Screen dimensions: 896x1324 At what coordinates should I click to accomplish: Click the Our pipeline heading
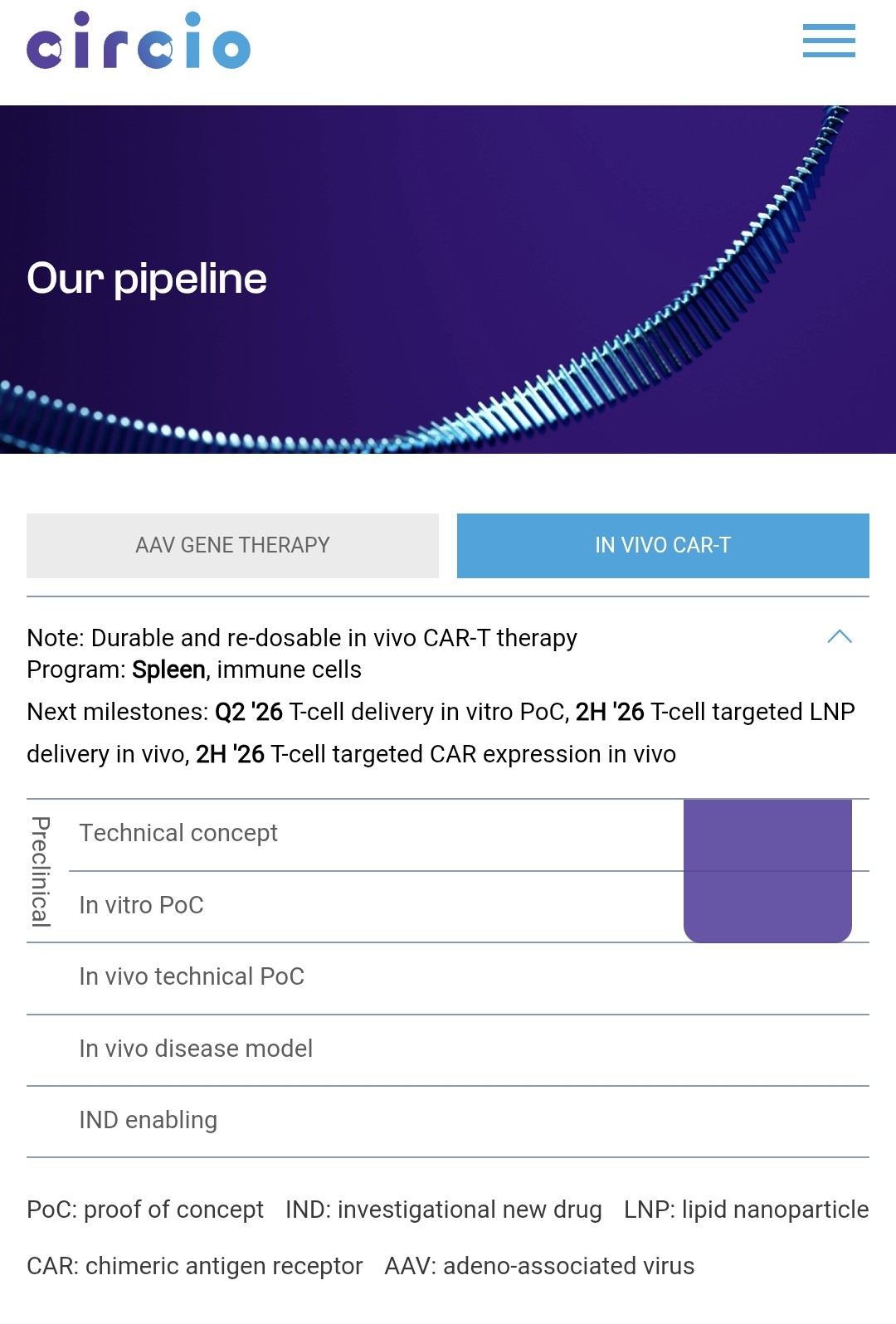(x=147, y=279)
